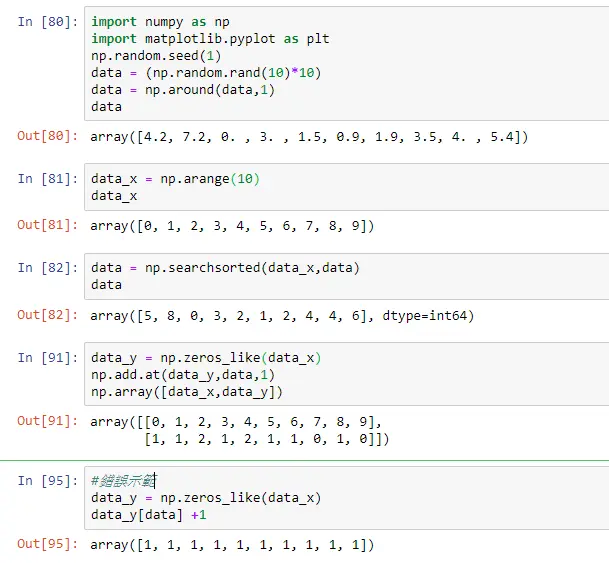Click the Out[81] array output 0 through 9
Viewport: 609px width, 563px height.
(x=232, y=226)
